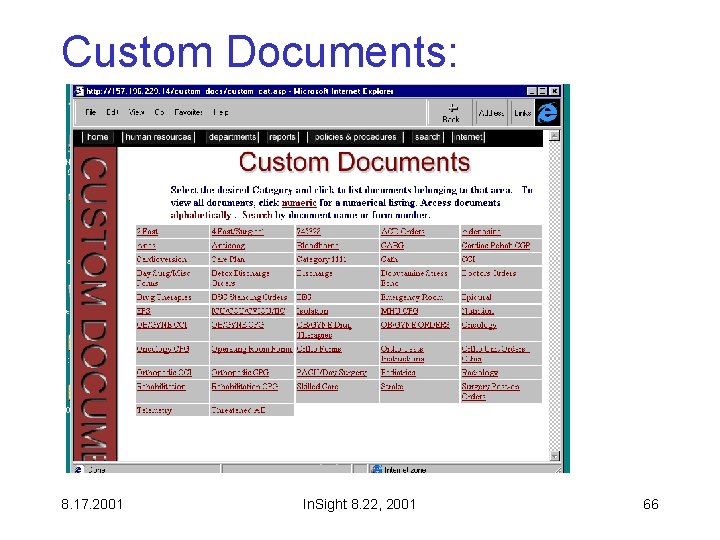Open the PACU/Day Surgery category

(x=332, y=372)
